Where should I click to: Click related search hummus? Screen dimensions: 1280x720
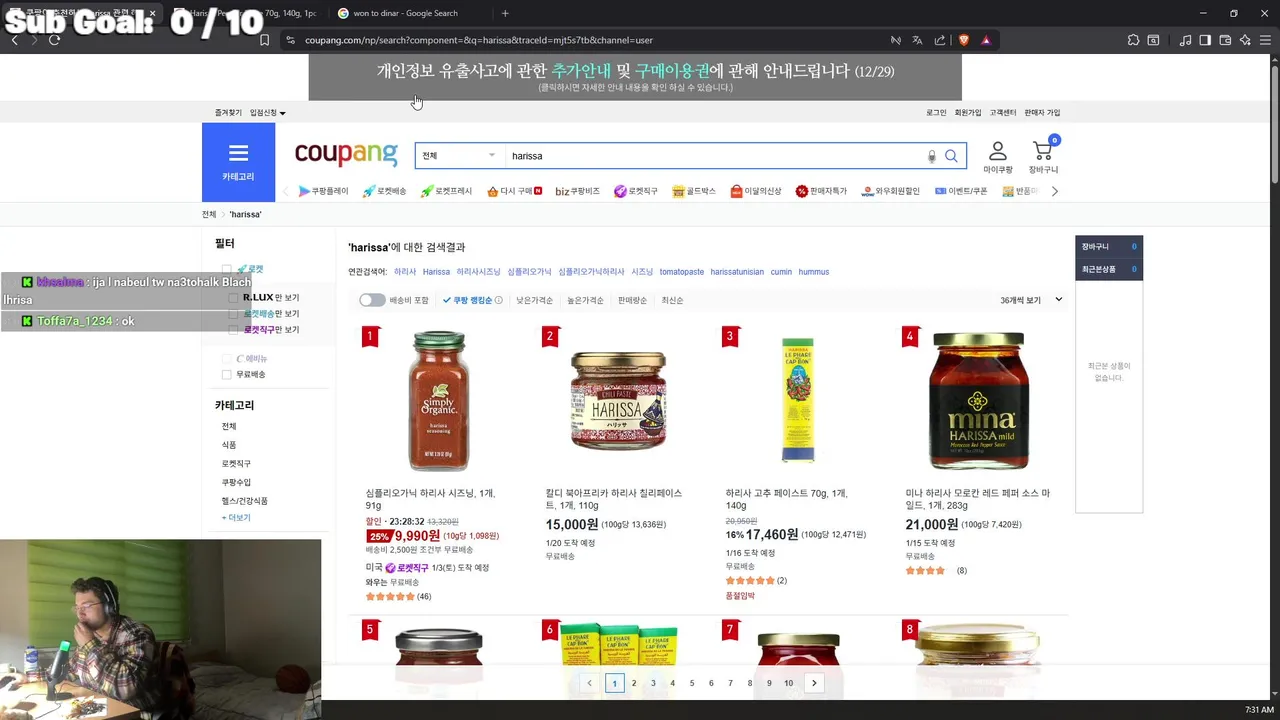pyautogui.click(x=814, y=272)
